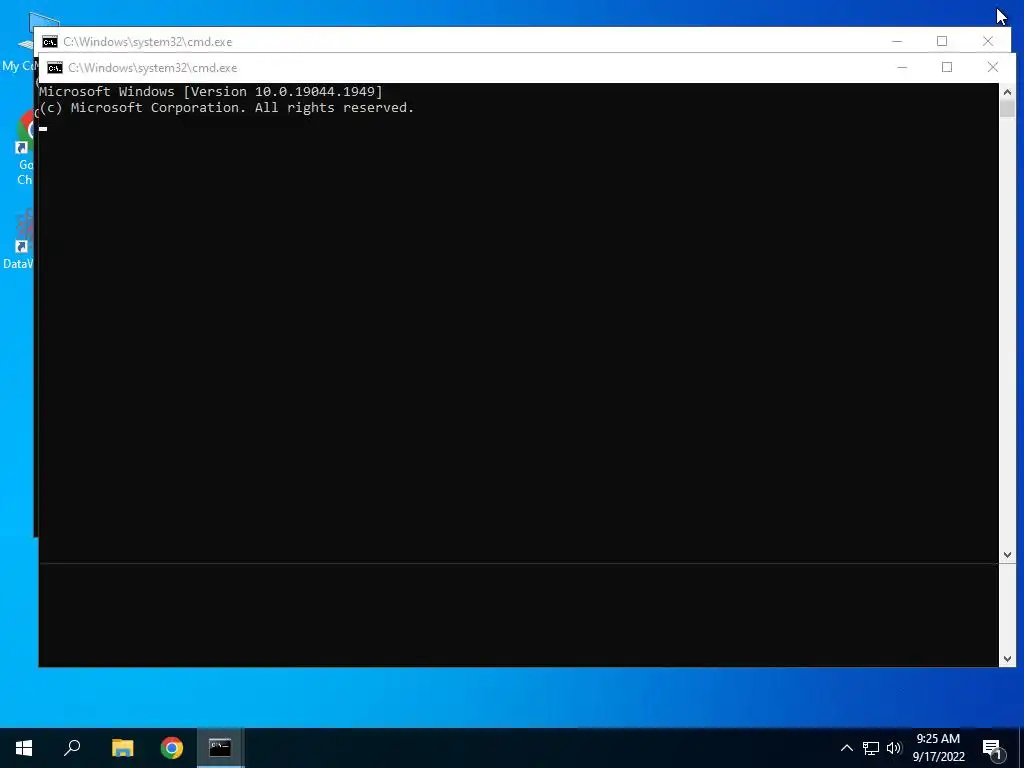Screen dimensions: 1024x768
Task: Click front cmd.exe window system icon
Action: (55, 68)
